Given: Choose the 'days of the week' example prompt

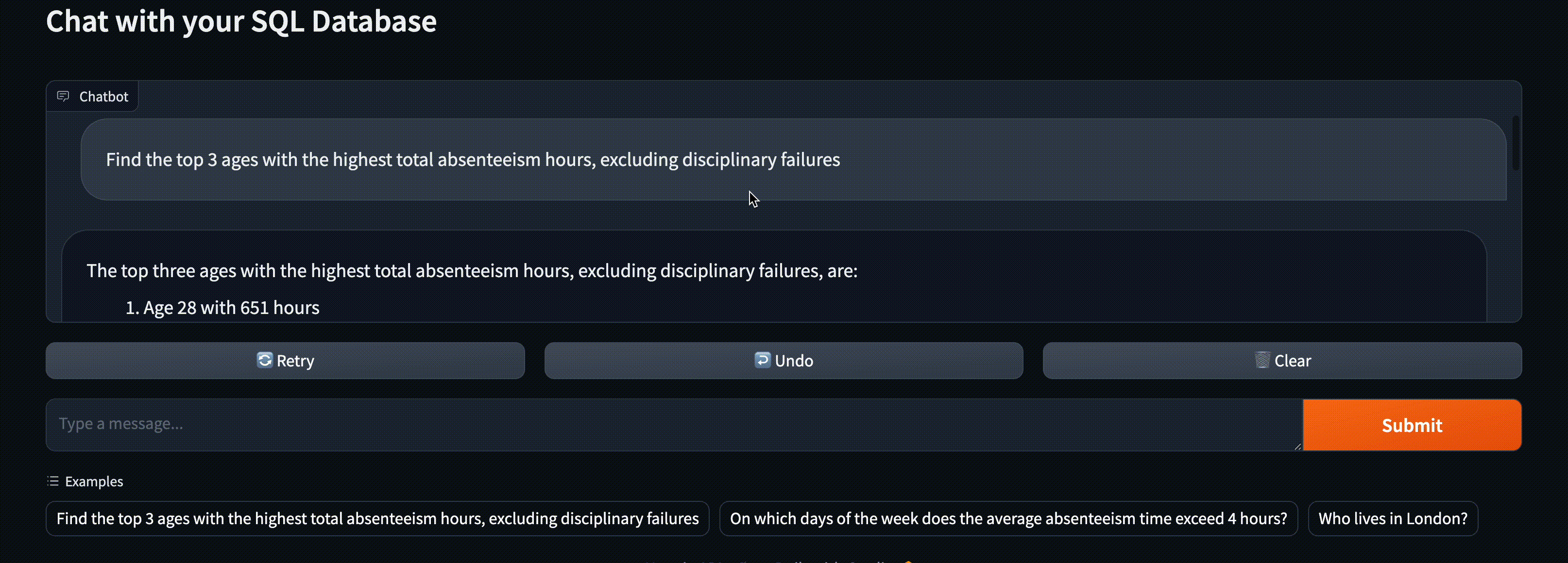Looking at the screenshot, I should click(1008, 518).
